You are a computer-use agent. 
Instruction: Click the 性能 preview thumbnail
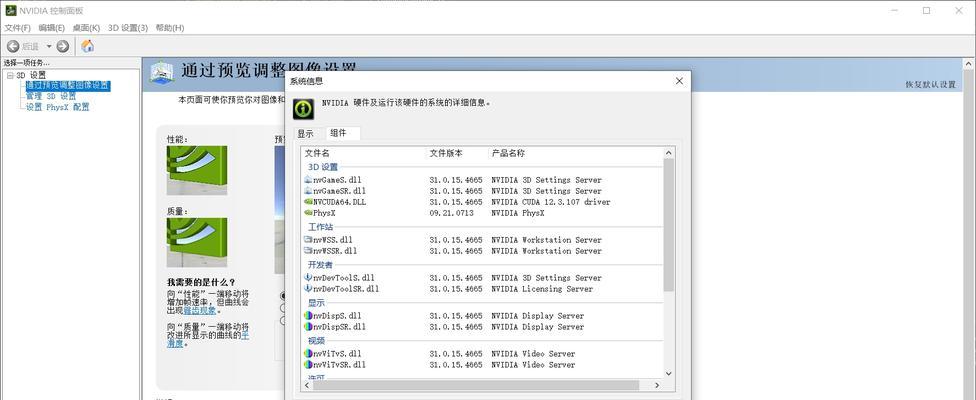pyautogui.click(x=197, y=170)
